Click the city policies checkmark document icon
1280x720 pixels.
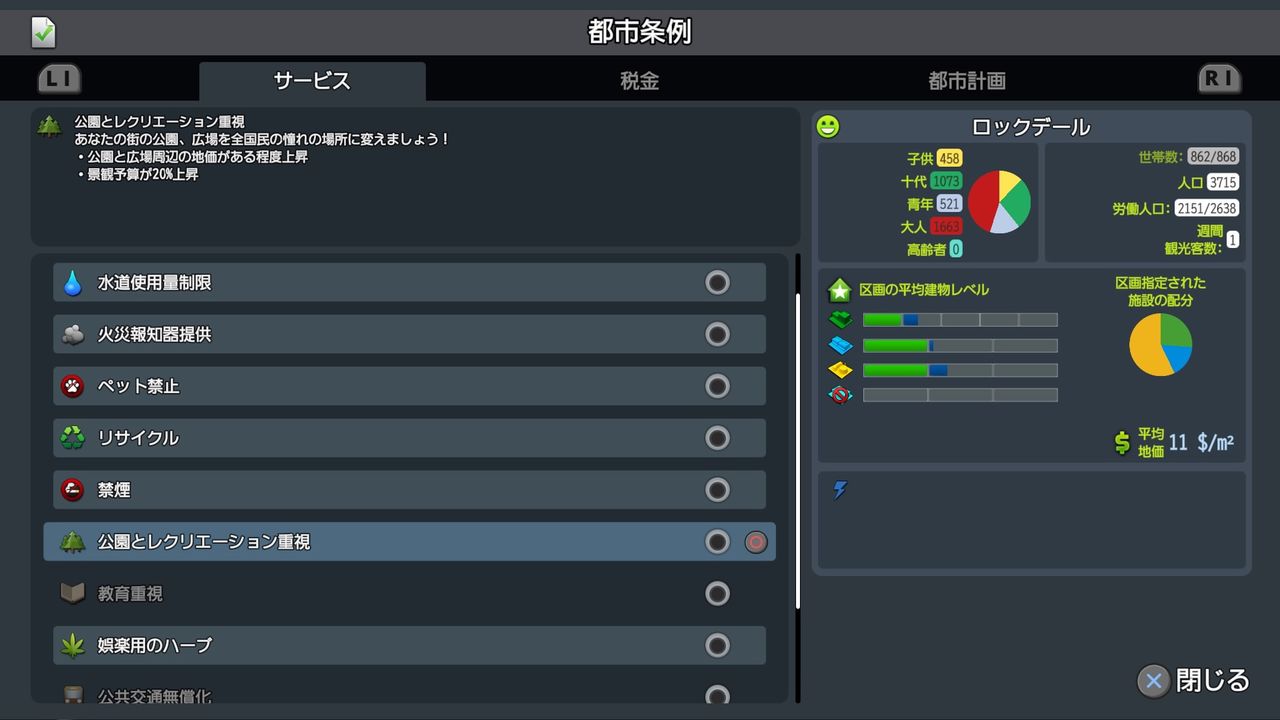coord(43,32)
